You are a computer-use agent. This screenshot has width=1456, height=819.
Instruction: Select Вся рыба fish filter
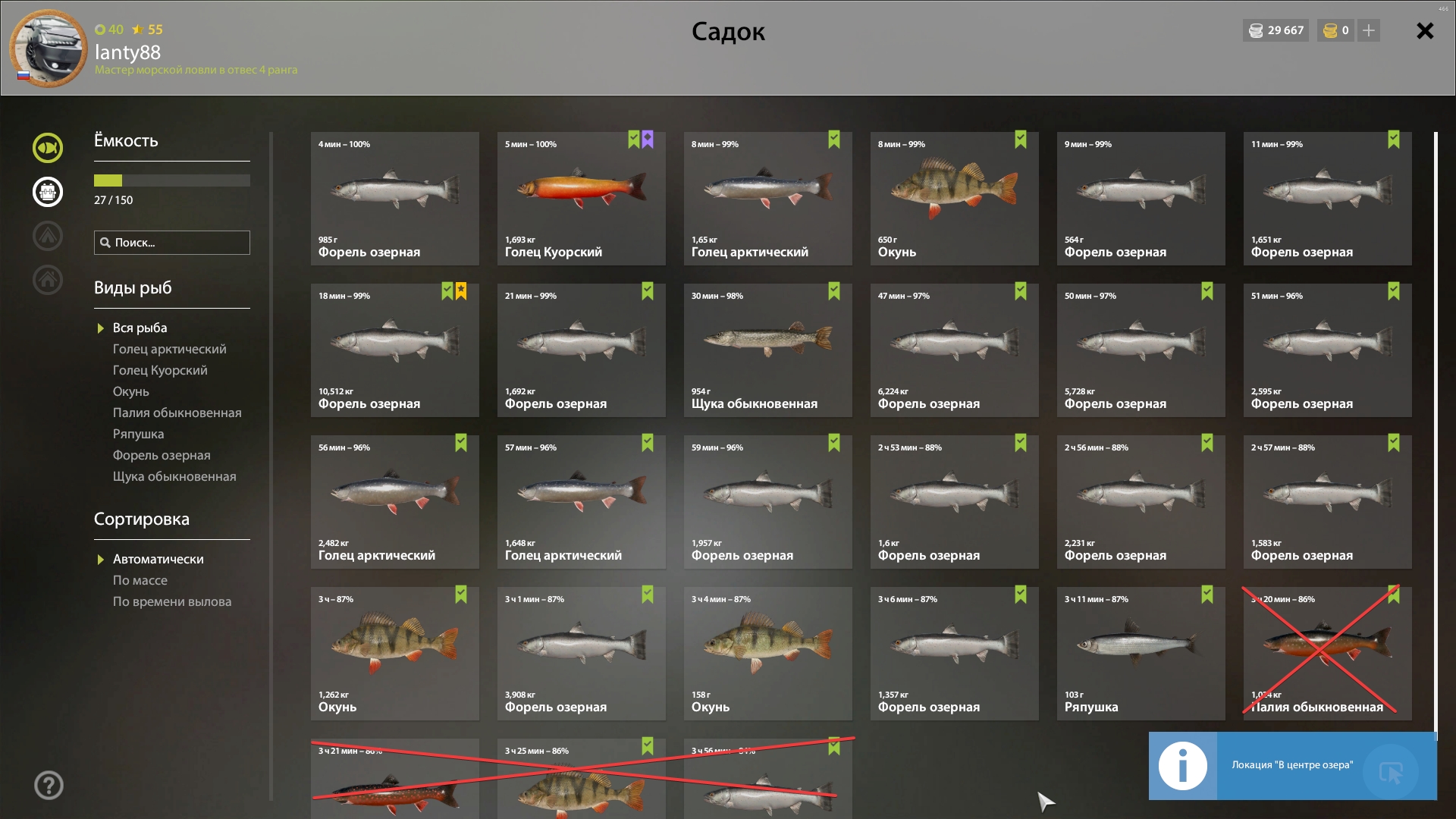[x=140, y=328]
